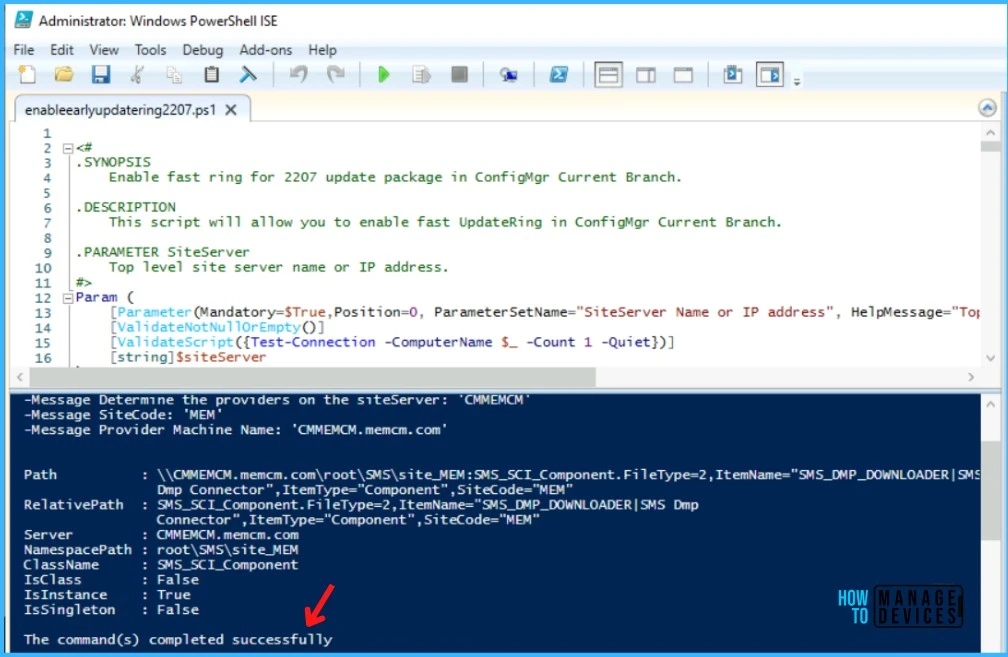Show script pane top layout

[x=608, y=75]
